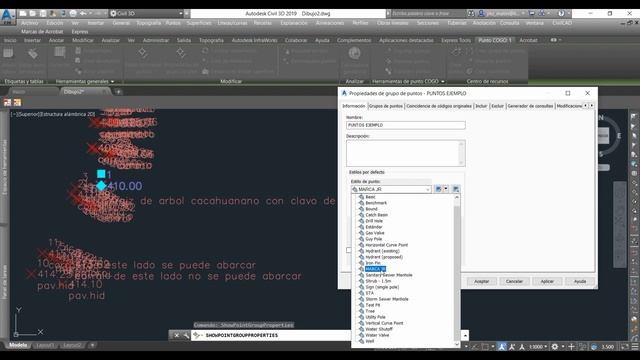Select Tree in the style list
Viewport: 640px width, 360px height.
click(x=370, y=311)
